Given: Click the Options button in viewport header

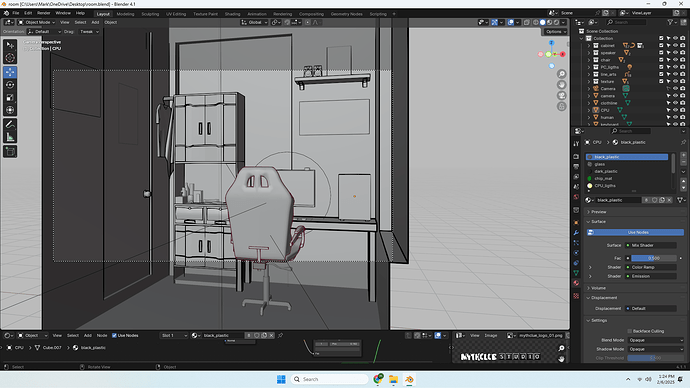Looking at the screenshot, I should coord(555,32).
